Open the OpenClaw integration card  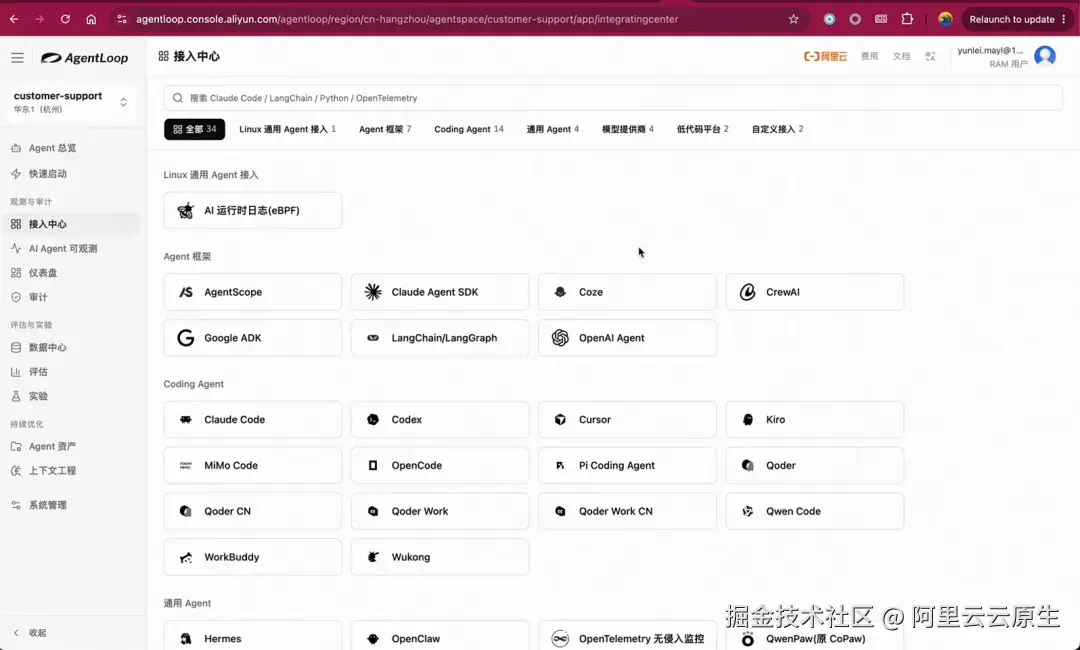pos(440,636)
